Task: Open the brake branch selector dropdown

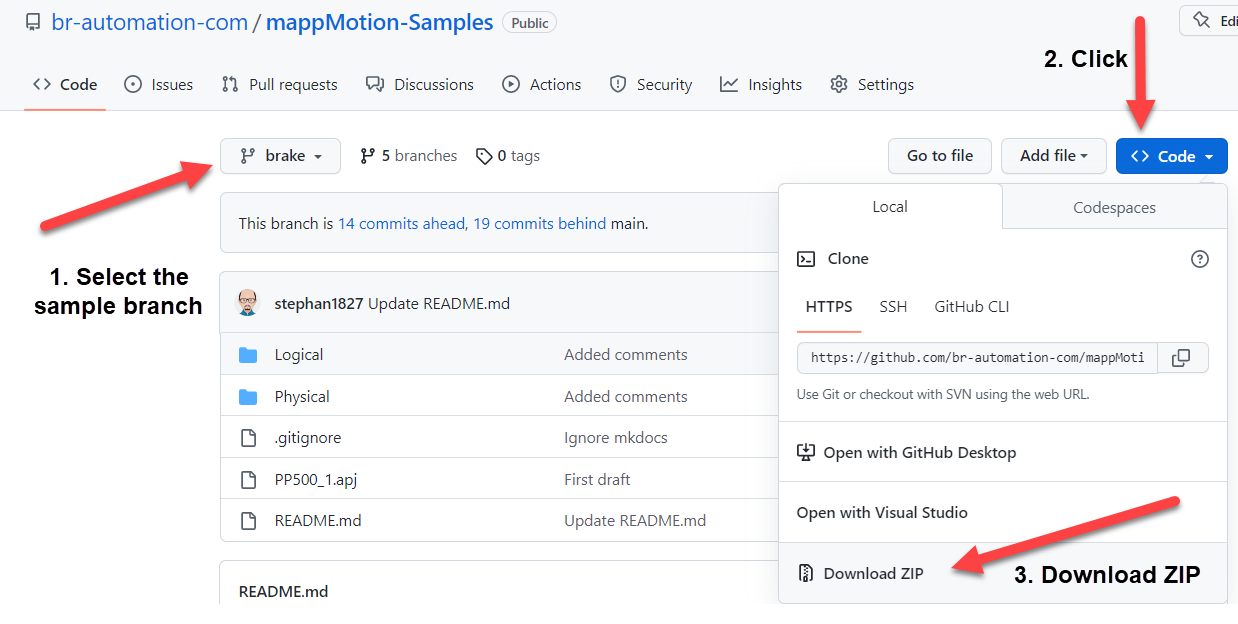Action: tap(280, 156)
